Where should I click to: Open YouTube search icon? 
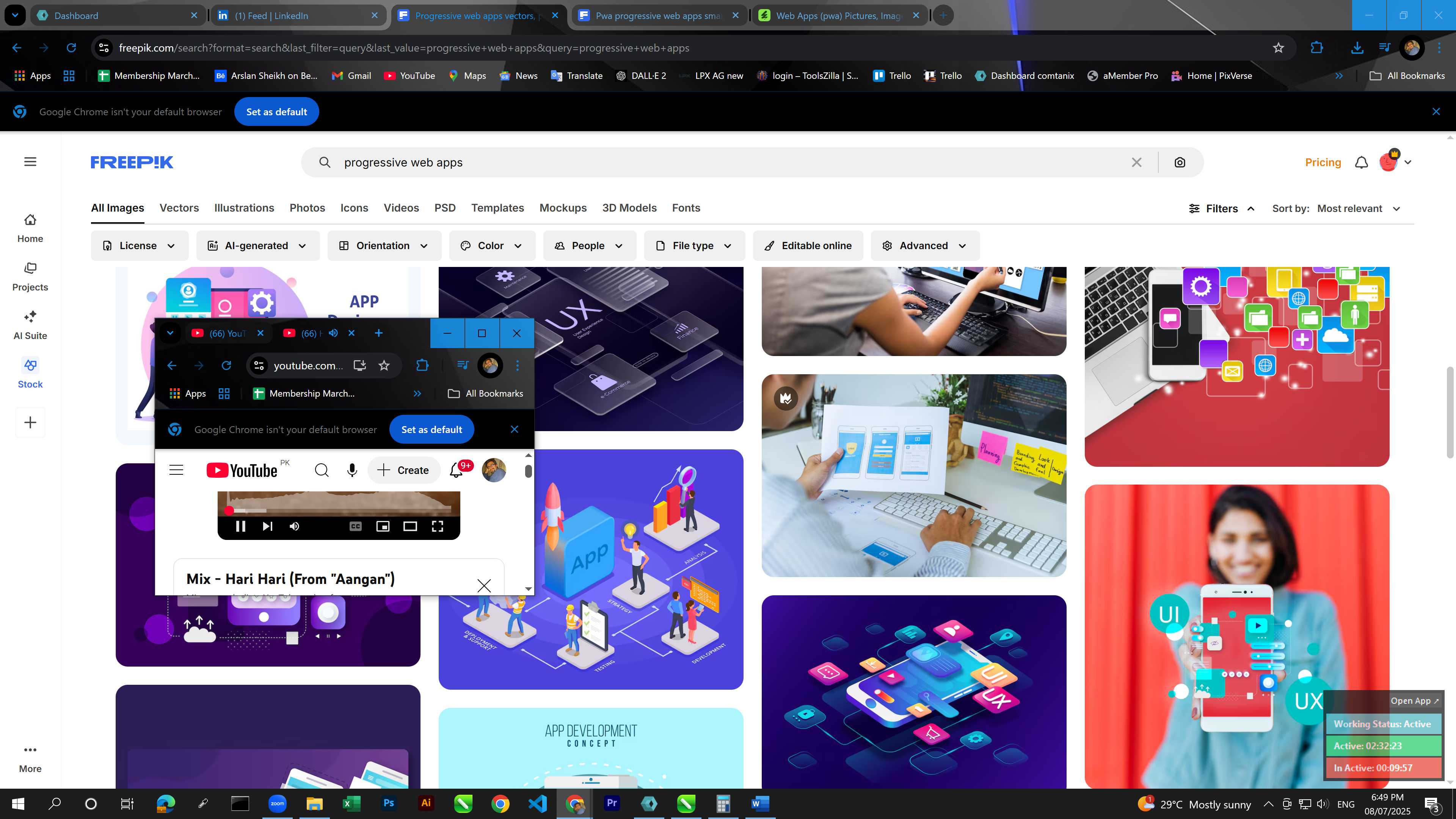pos(322,470)
